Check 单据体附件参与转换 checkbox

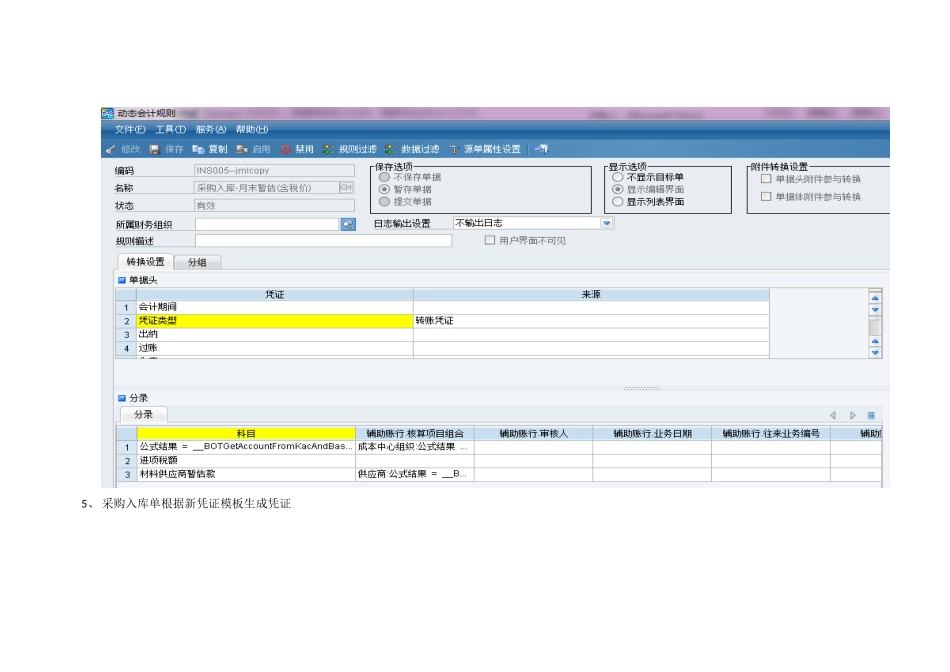(x=766, y=196)
